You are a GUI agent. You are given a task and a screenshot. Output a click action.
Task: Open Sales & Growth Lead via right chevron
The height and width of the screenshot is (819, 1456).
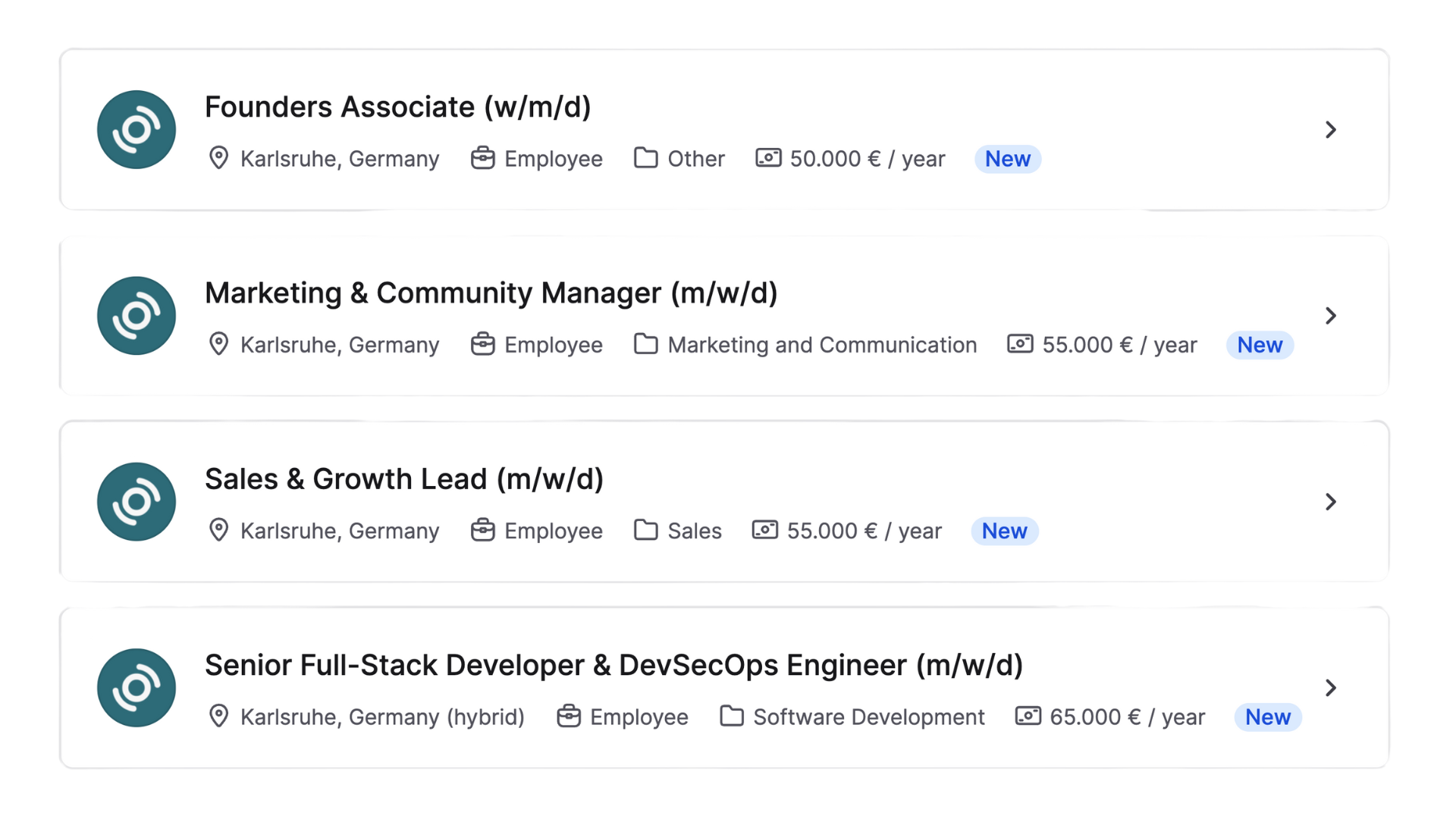tap(1330, 501)
